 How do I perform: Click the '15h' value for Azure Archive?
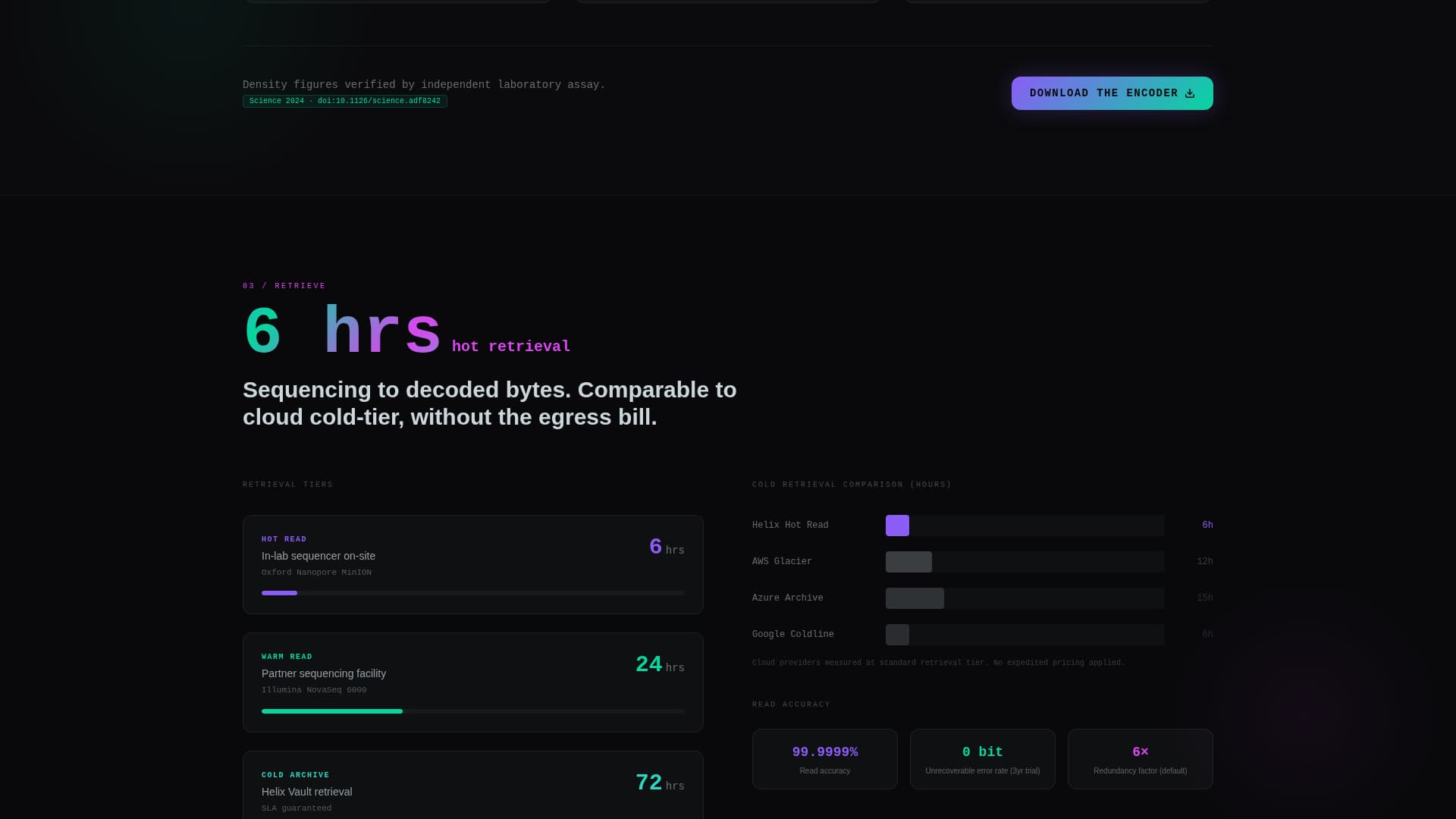(x=1205, y=598)
